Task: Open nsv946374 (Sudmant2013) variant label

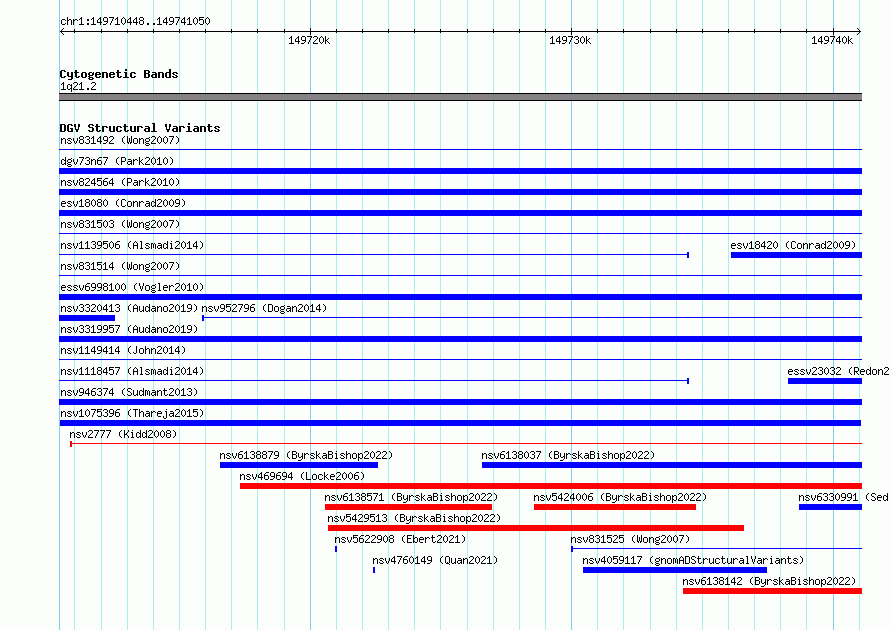Action: [129, 392]
